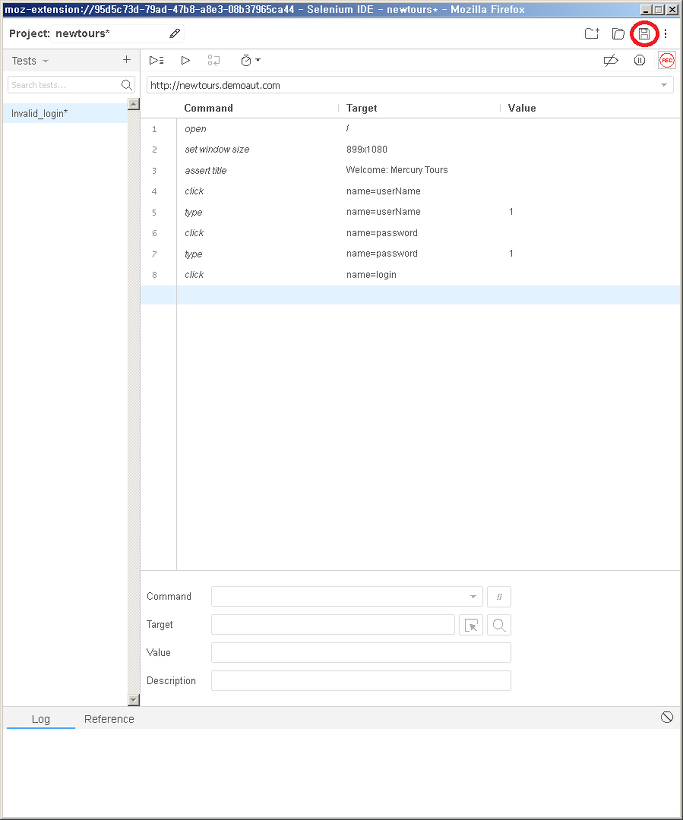Toggle disable breakpoints icon
The width and height of the screenshot is (683, 820).
coord(610,61)
